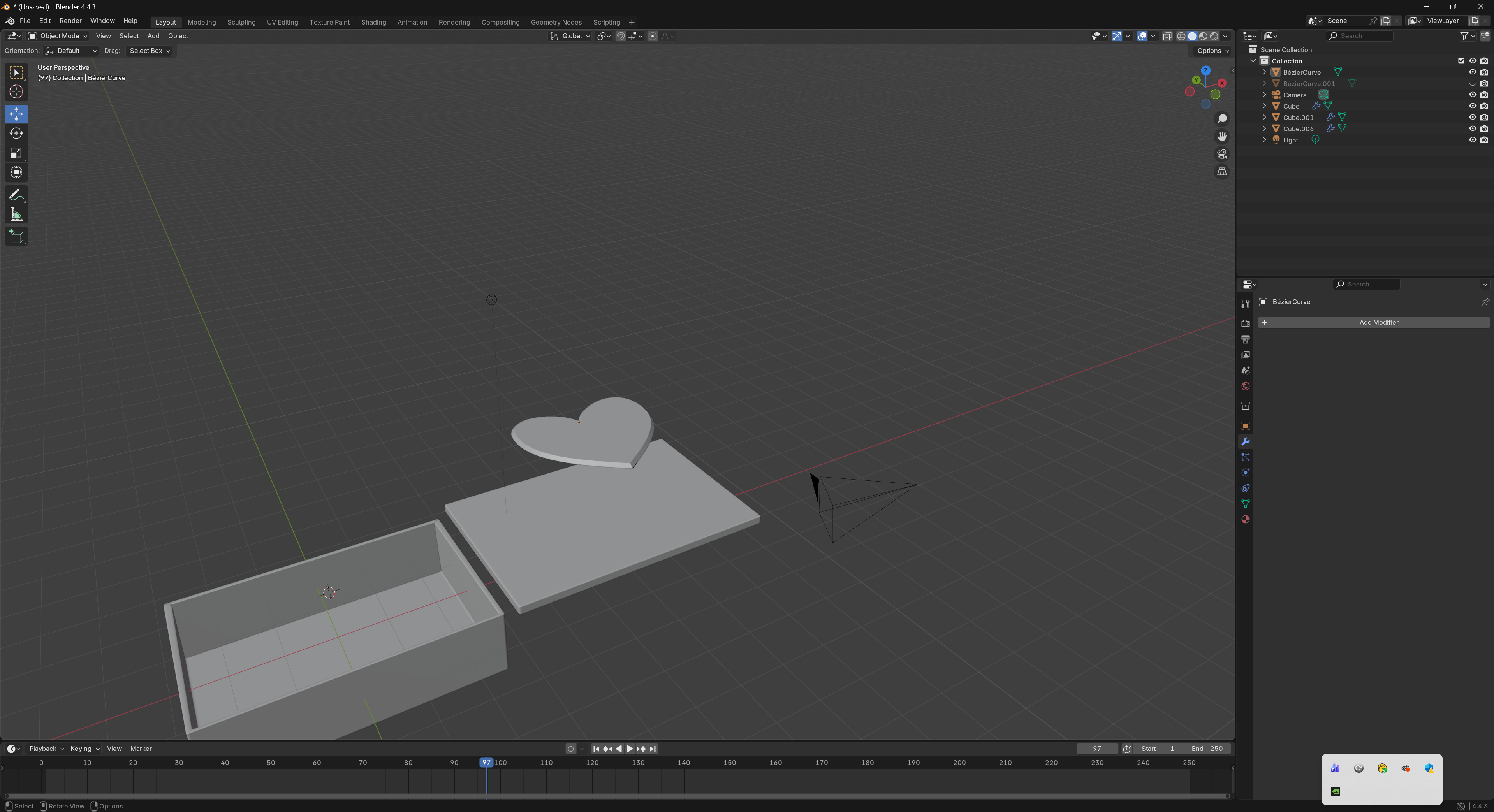The image size is (1494, 812).
Task: Open the Select Box drag dropdown
Action: coord(150,51)
